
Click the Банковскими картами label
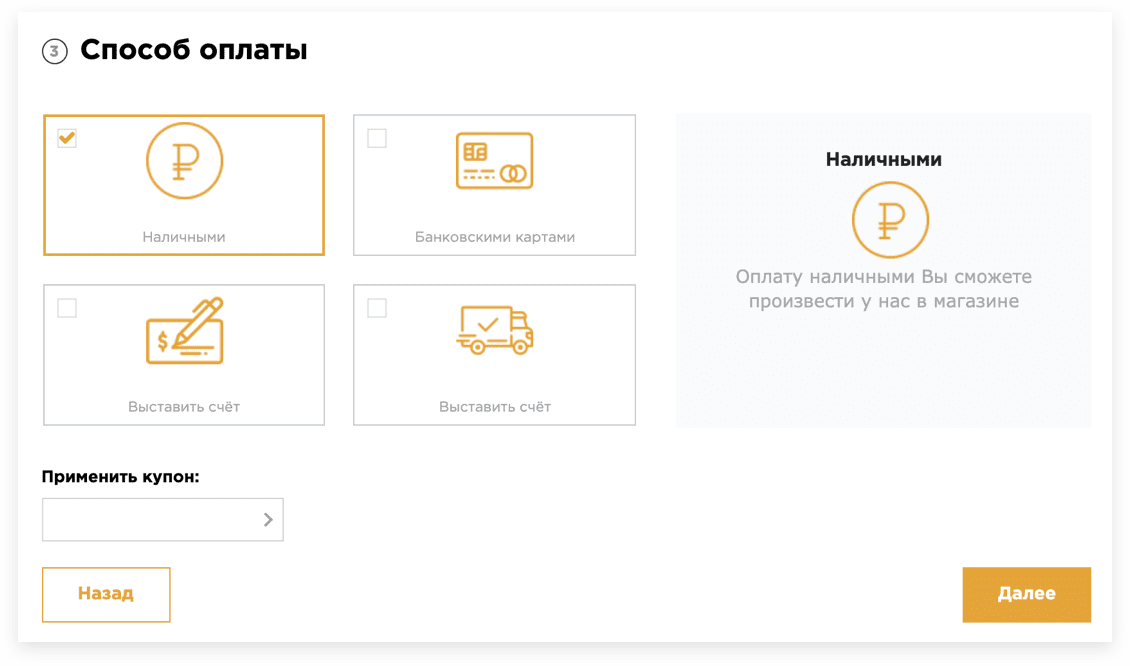(494, 237)
